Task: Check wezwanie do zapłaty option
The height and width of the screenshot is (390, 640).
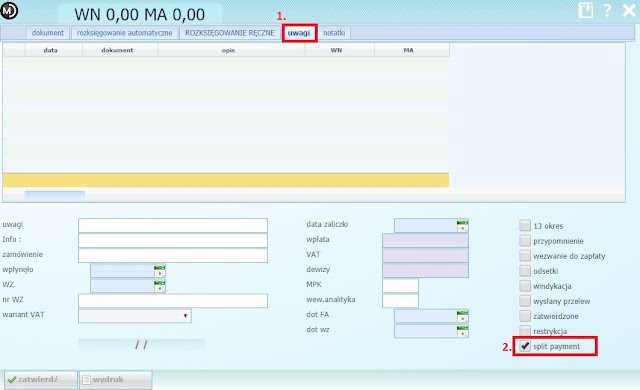Action: click(525, 256)
